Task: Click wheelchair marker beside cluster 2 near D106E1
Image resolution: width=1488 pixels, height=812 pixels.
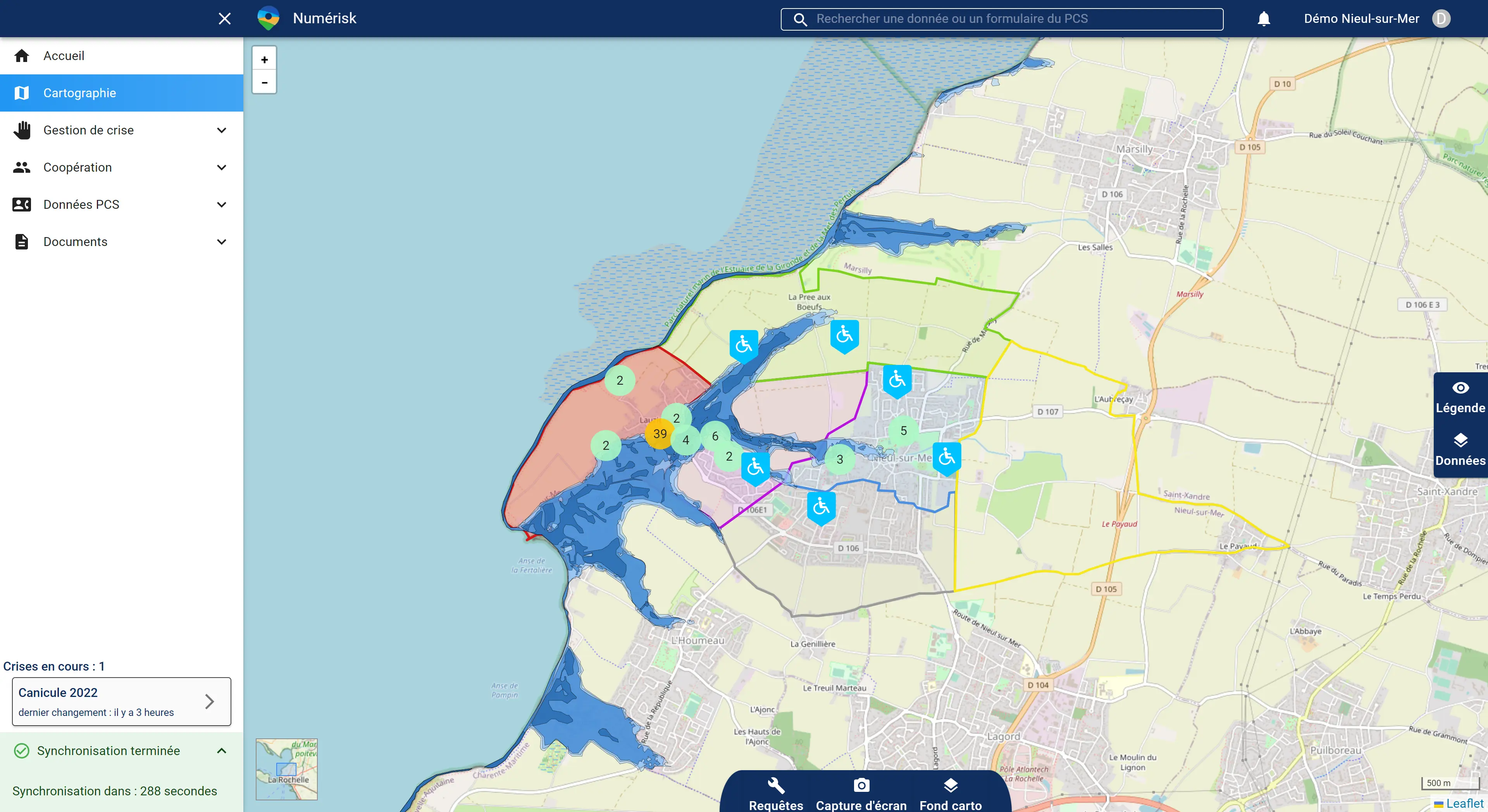Action: click(756, 468)
